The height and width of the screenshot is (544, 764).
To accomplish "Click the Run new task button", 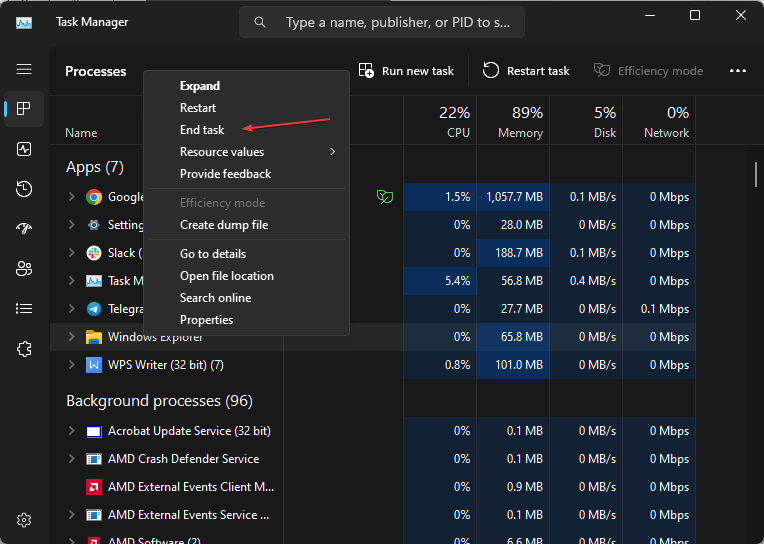I will [406, 71].
